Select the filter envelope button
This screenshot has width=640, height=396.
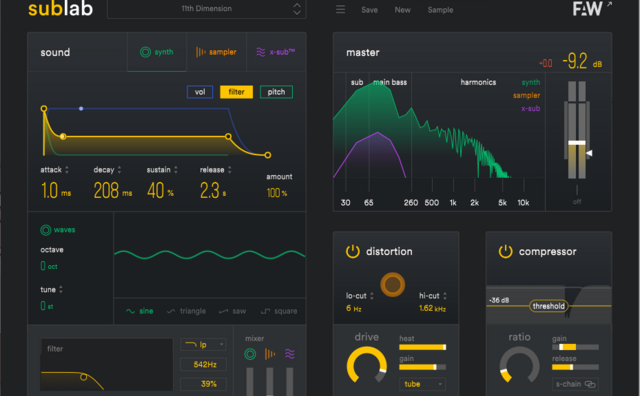(x=236, y=92)
